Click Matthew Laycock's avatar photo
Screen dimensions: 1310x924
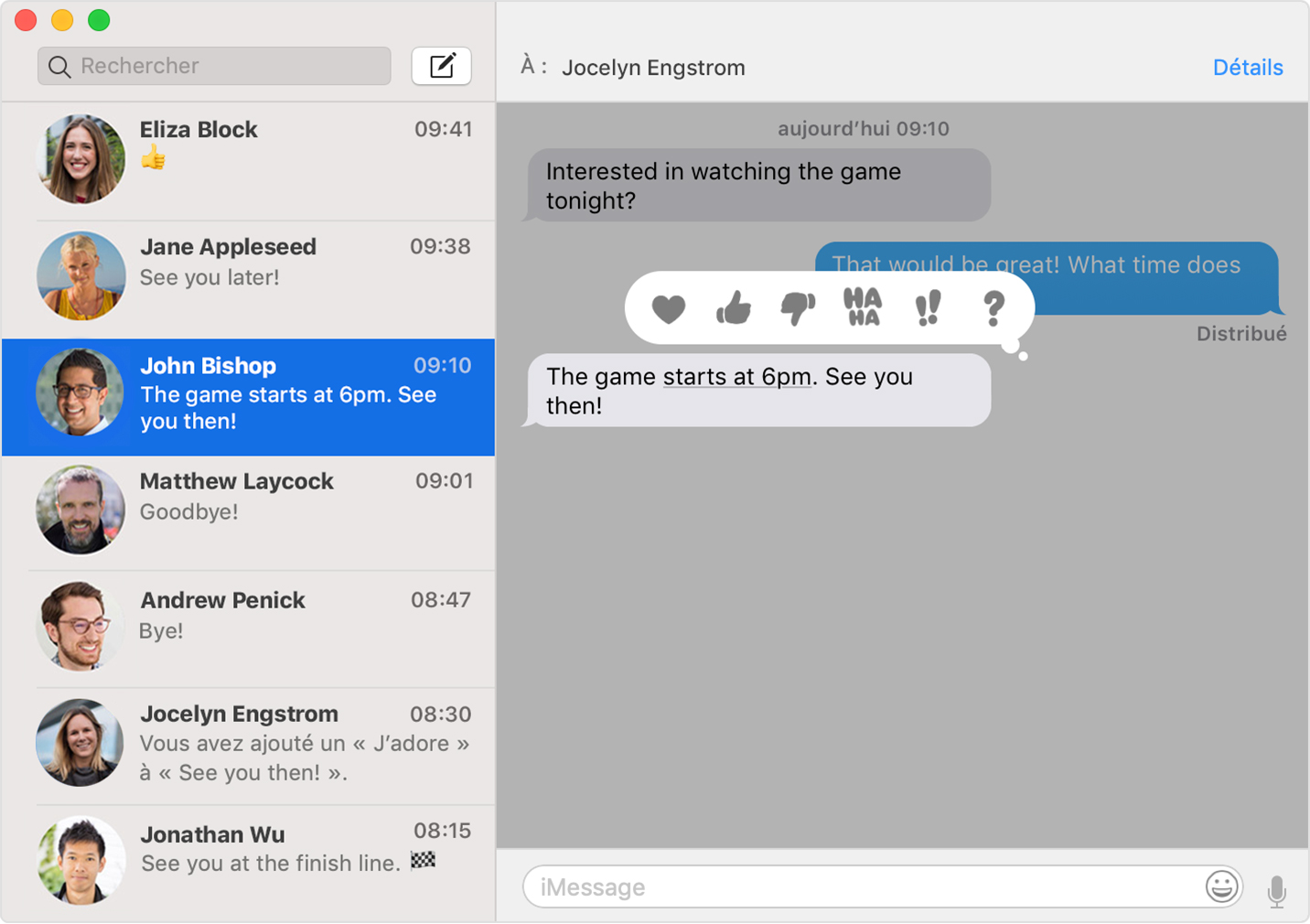tap(81, 510)
